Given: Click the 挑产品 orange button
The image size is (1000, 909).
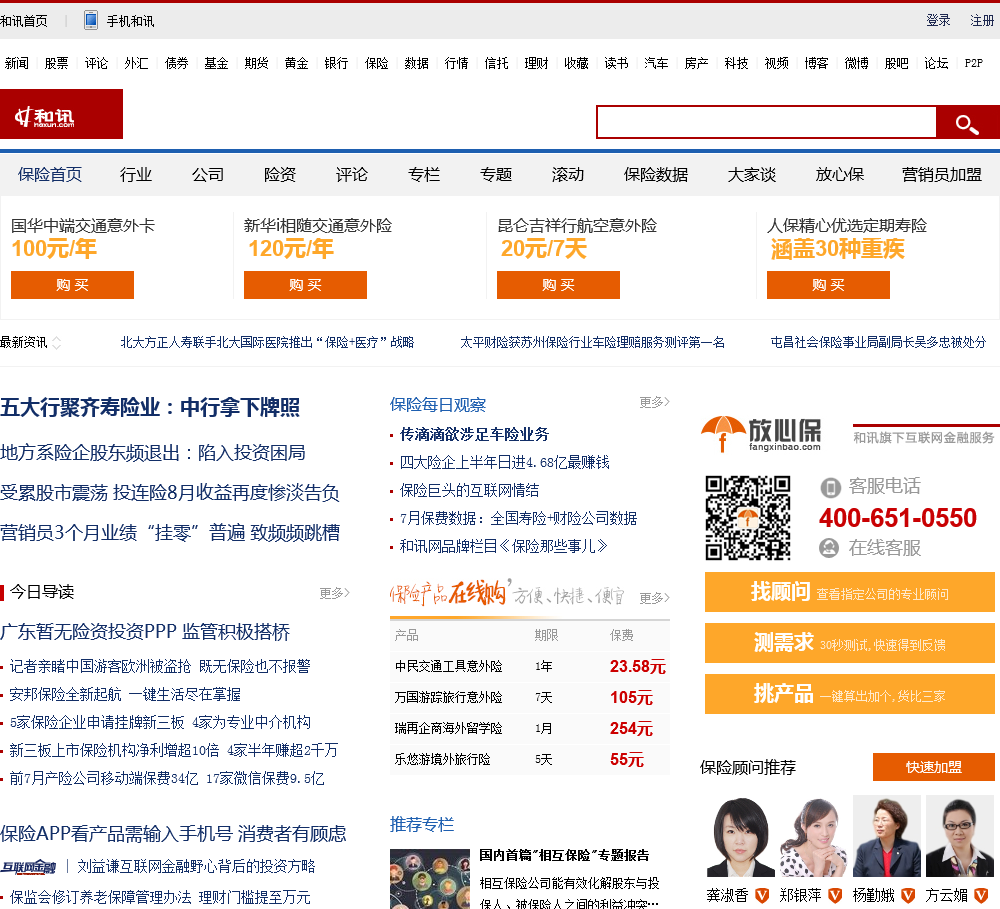Looking at the screenshot, I should (x=849, y=694).
